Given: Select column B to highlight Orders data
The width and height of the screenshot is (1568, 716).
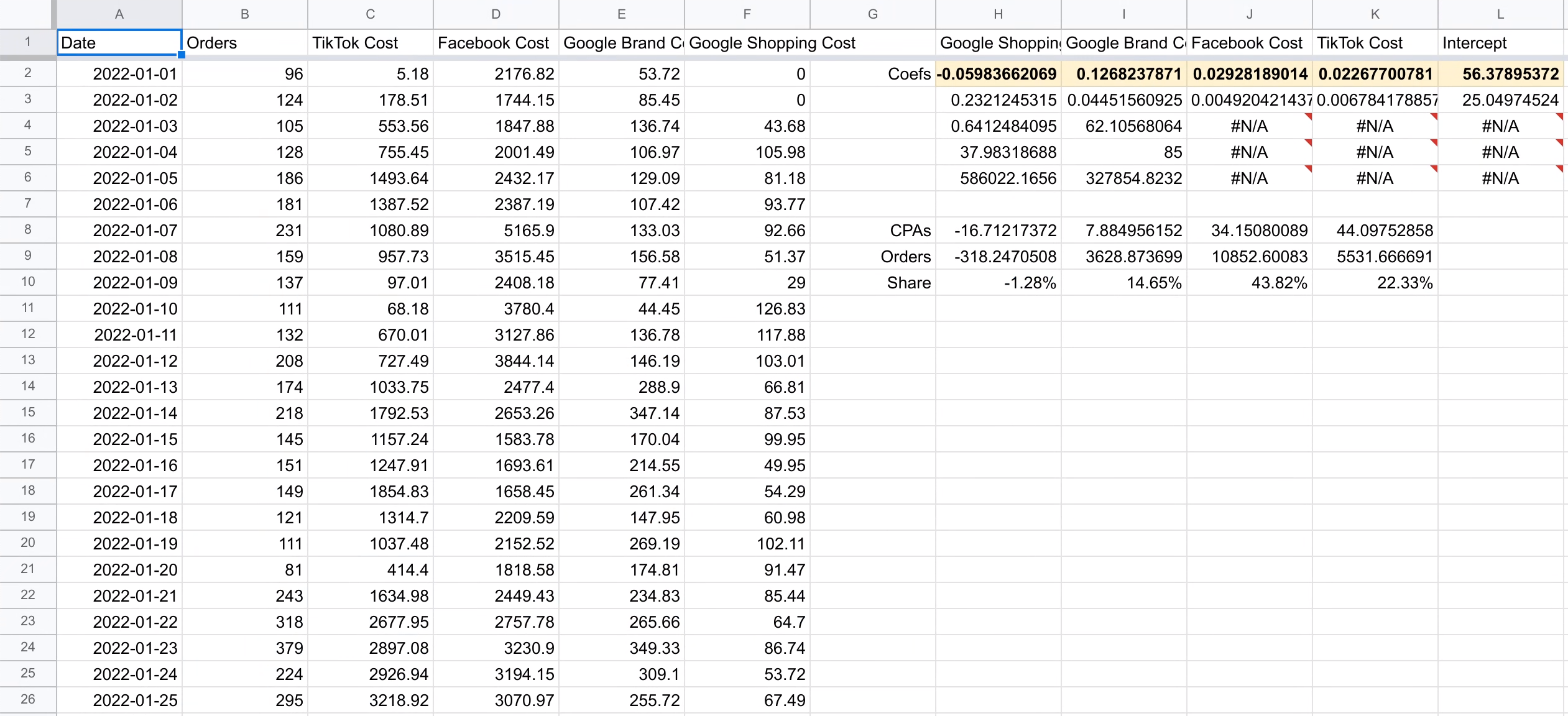Looking at the screenshot, I should coord(244,14).
